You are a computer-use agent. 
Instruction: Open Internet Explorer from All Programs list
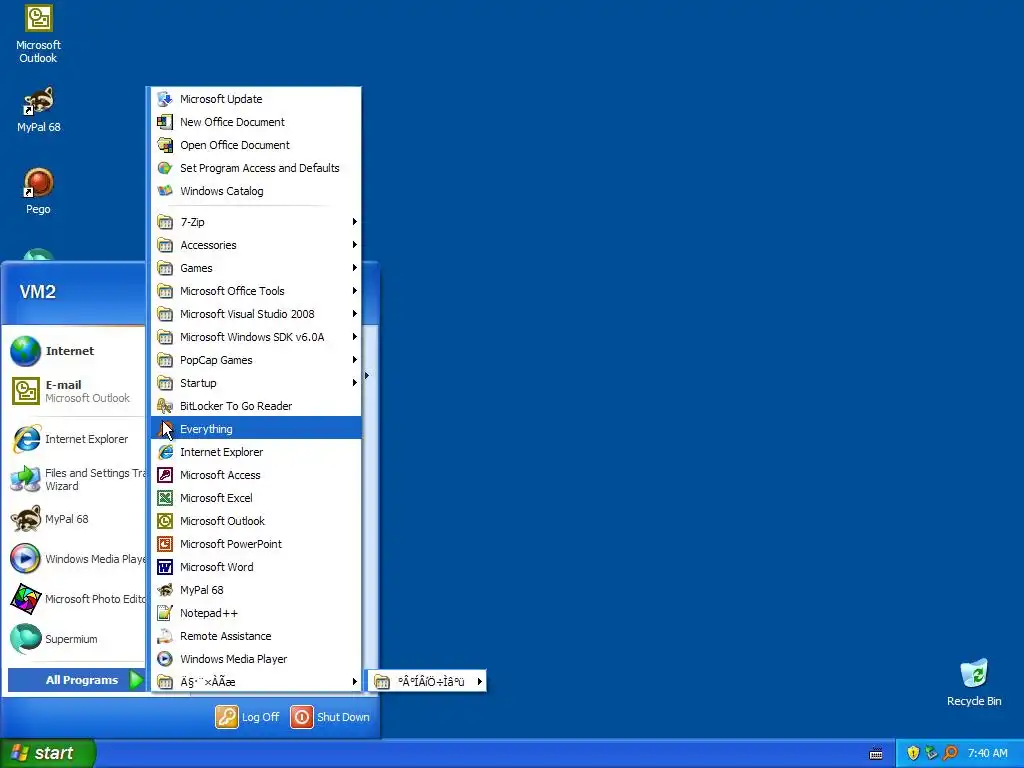(x=256, y=452)
